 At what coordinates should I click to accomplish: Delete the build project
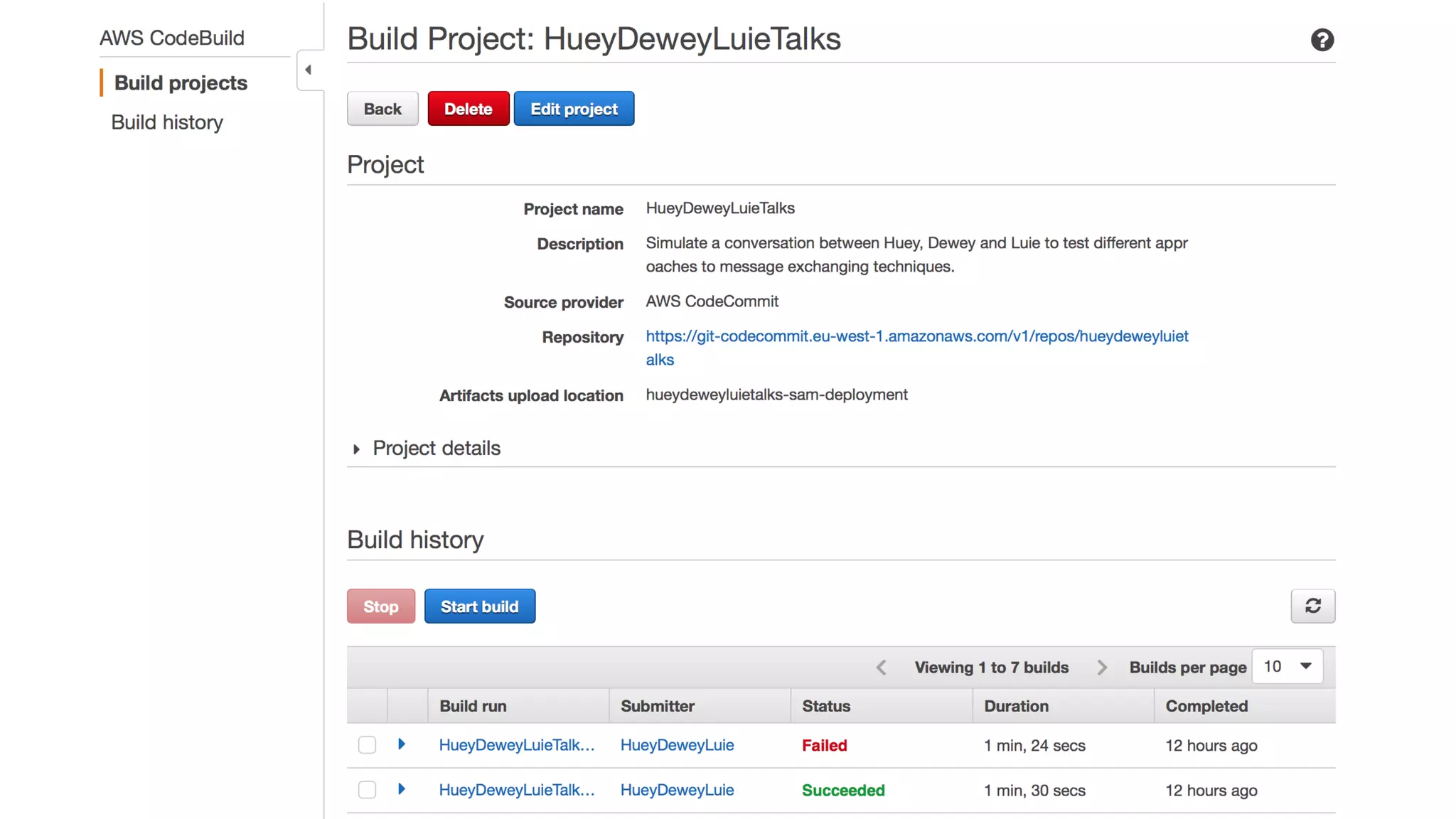(469, 108)
